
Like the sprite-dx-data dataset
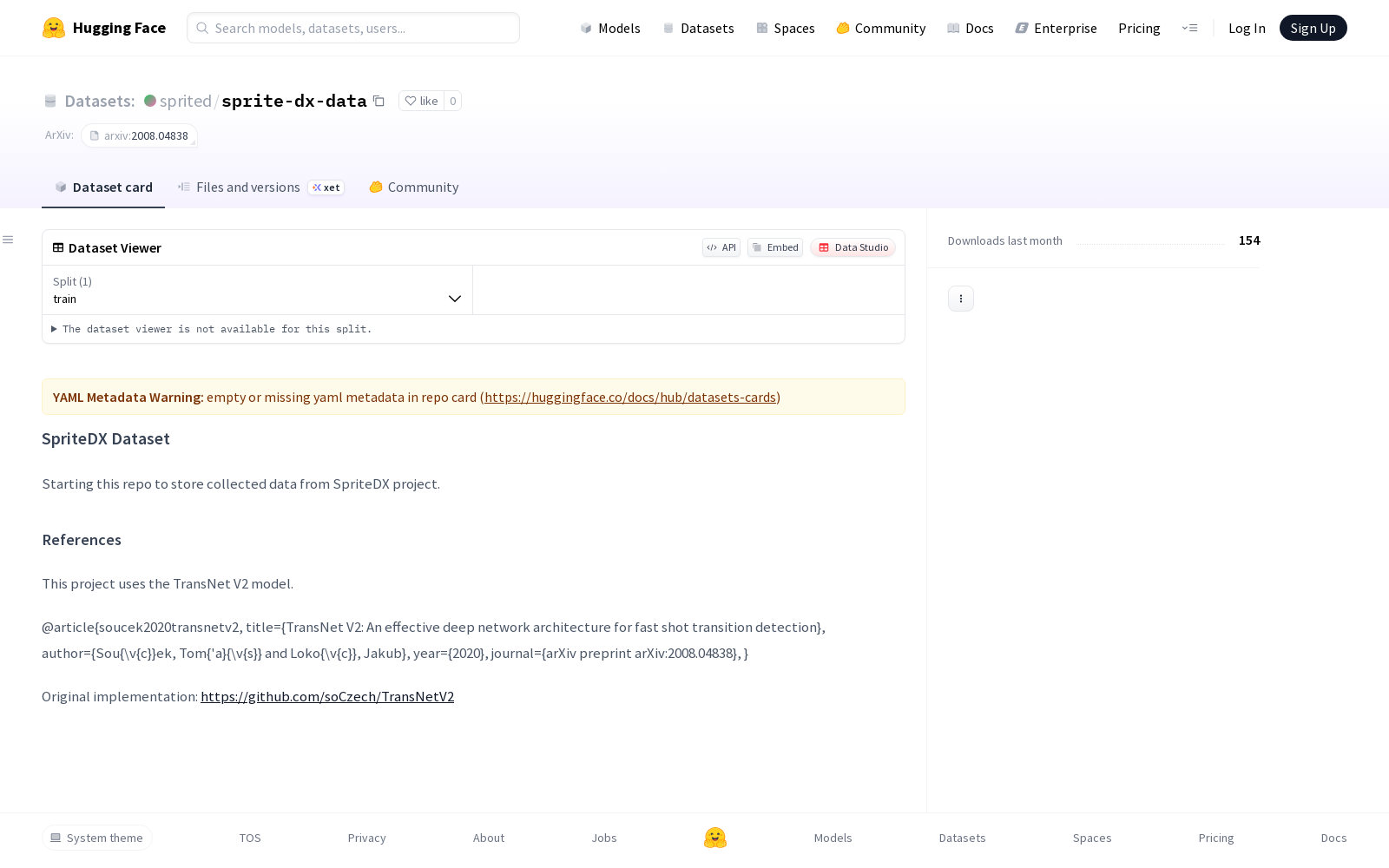pos(422,101)
